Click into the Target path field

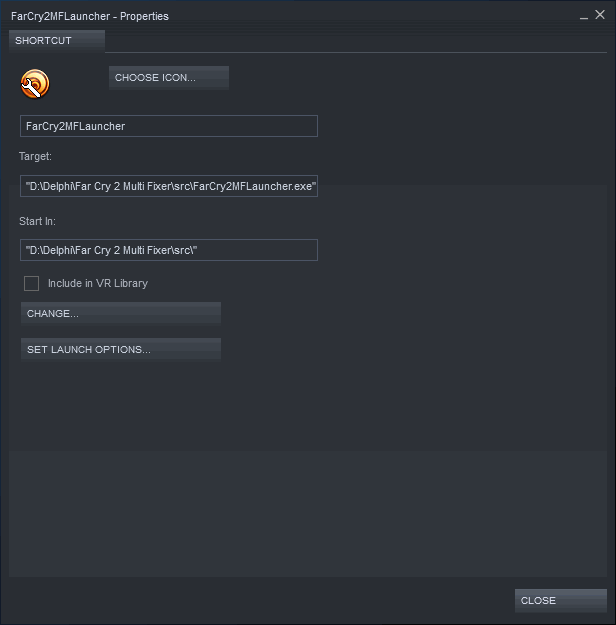pyautogui.click(x=168, y=187)
